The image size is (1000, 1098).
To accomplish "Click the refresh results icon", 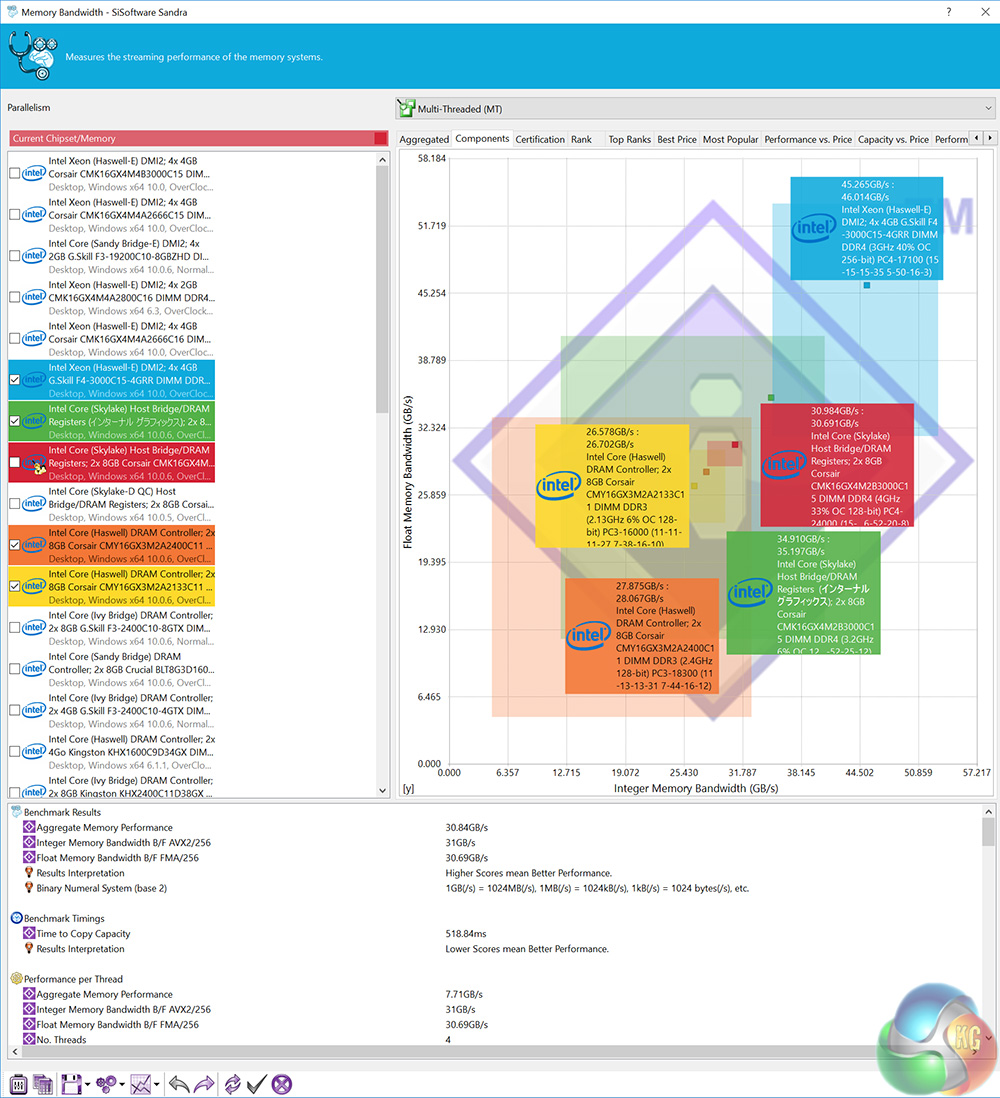I will (x=232, y=1085).
